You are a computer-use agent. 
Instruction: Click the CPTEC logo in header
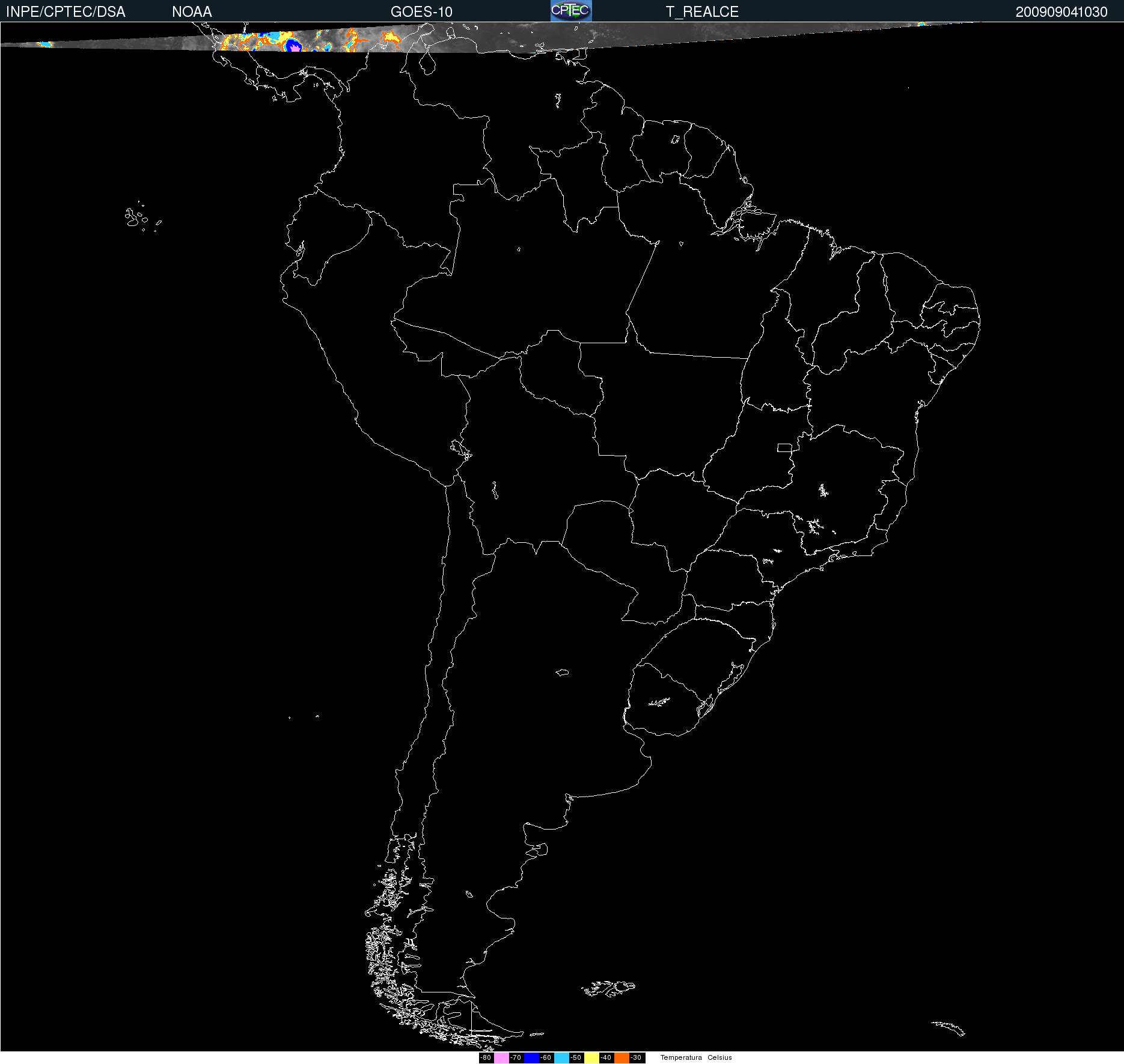tap(571, 11)
